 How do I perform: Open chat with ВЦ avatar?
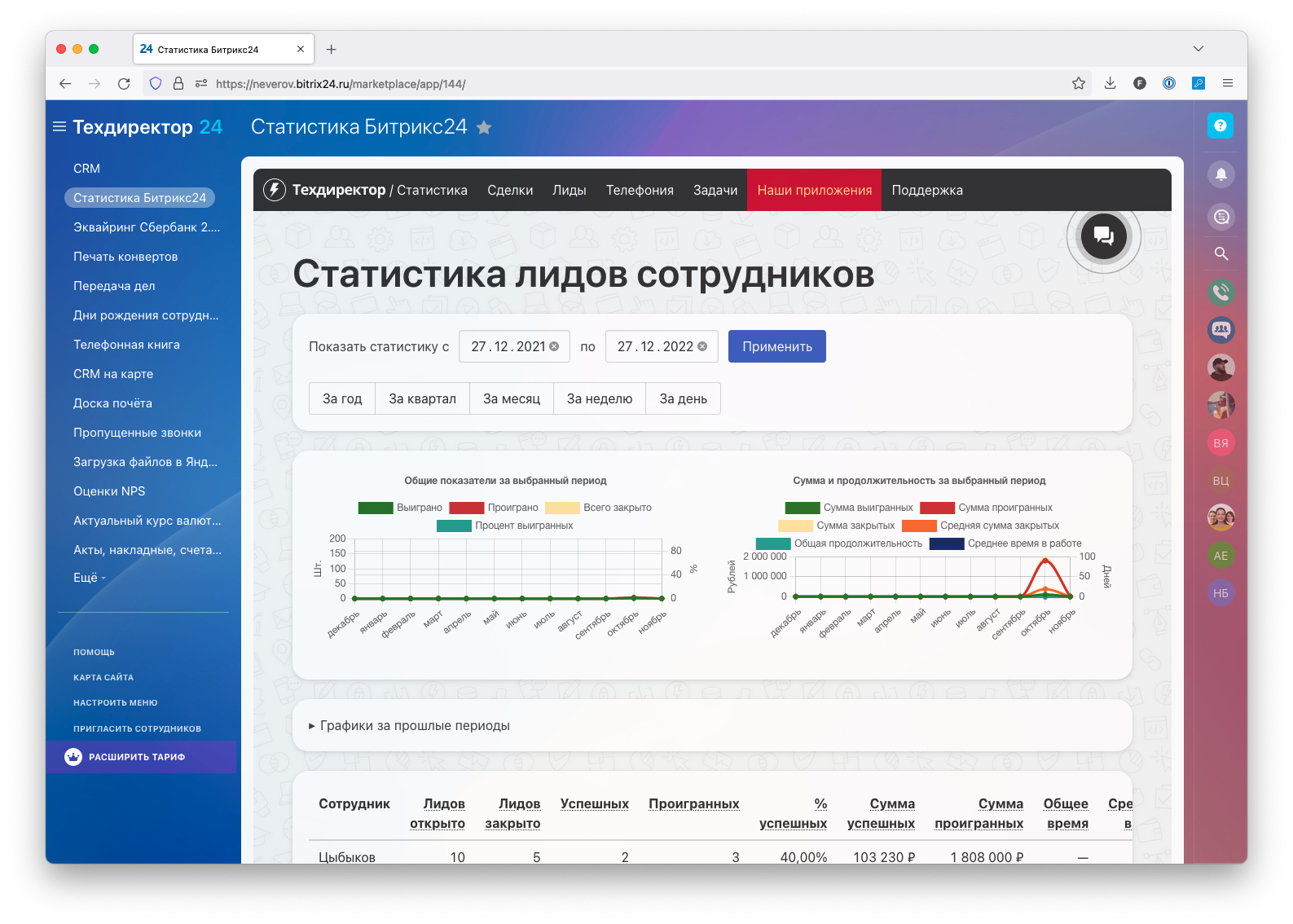[x=1220, y=481]
